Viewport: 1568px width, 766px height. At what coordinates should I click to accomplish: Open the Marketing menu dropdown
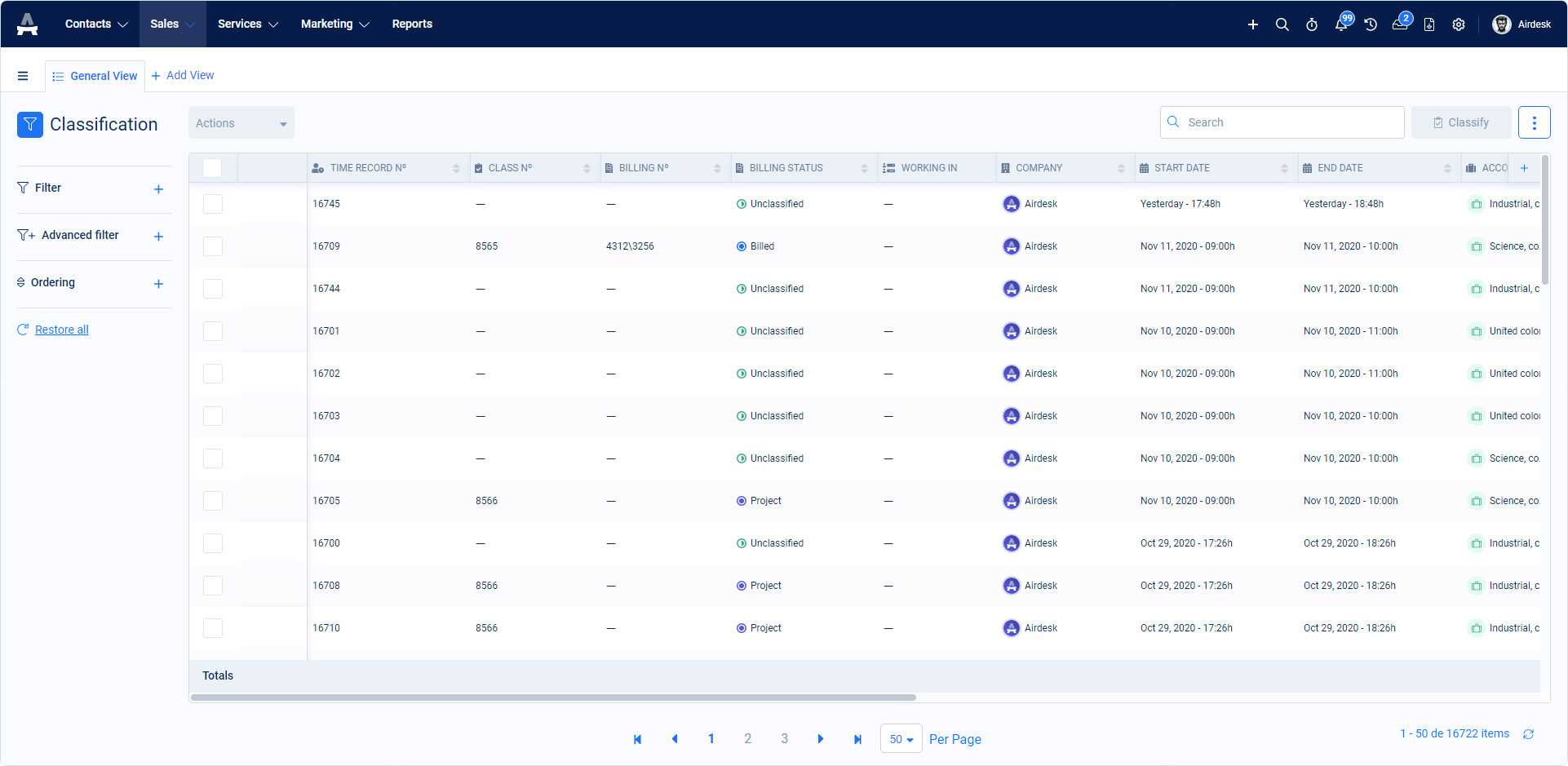335,24
